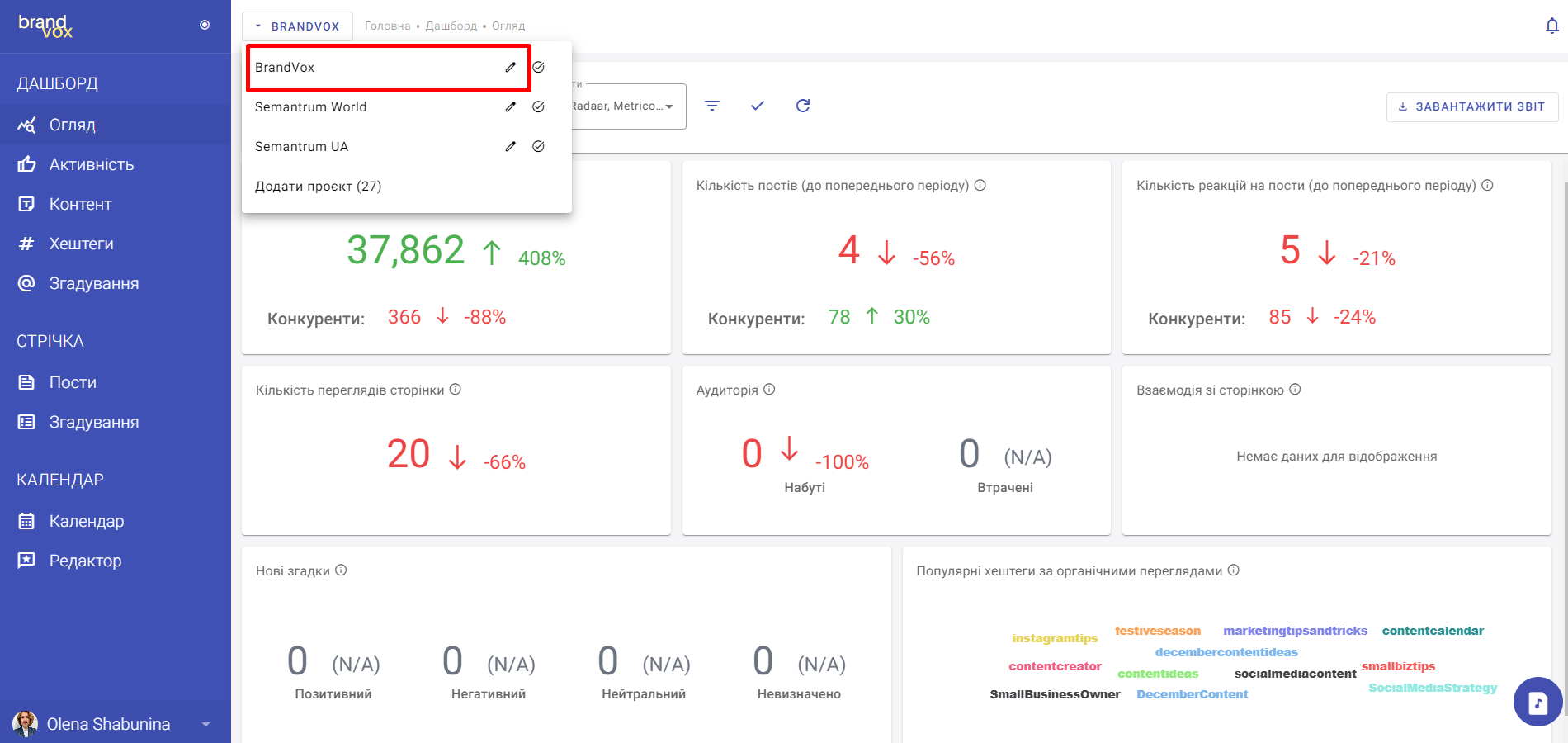This screenshot has height=743, width=1568.
Task: Open Редактор page
Action: [116, 561]
